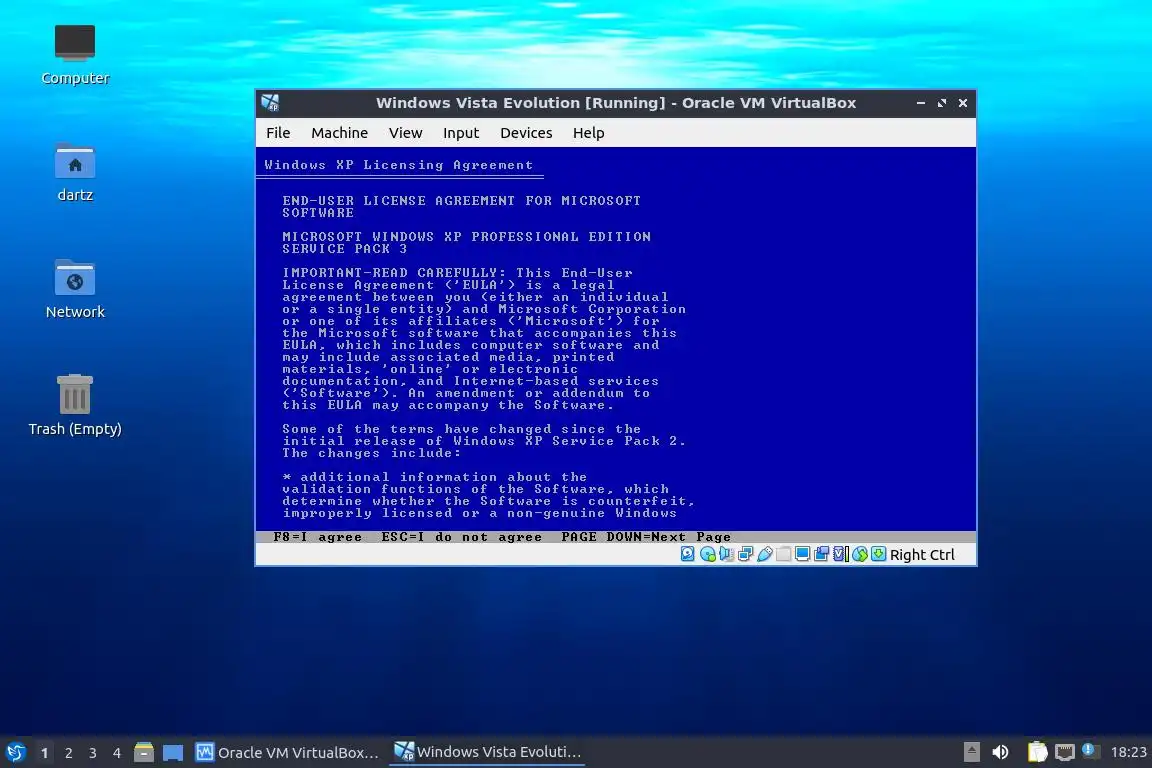Screen dimensions: 1152x768
Task: Click the recording status icon
Action: 821,554
